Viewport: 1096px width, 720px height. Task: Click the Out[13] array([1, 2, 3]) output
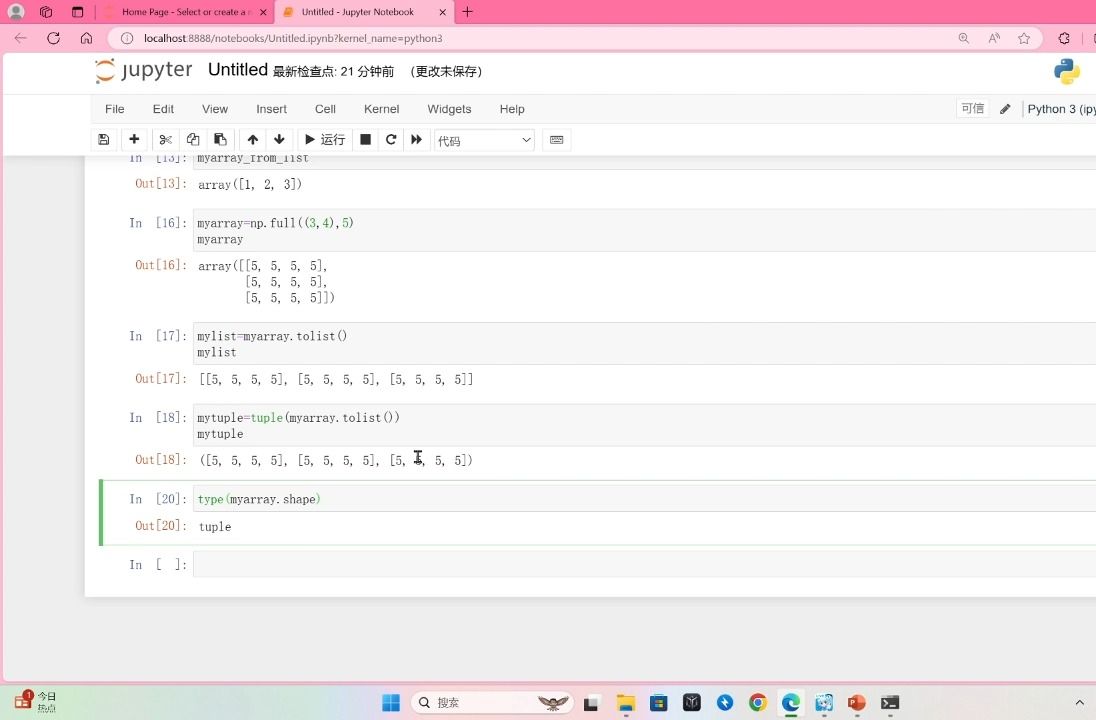pyautogui.click(x=250, y=185)
